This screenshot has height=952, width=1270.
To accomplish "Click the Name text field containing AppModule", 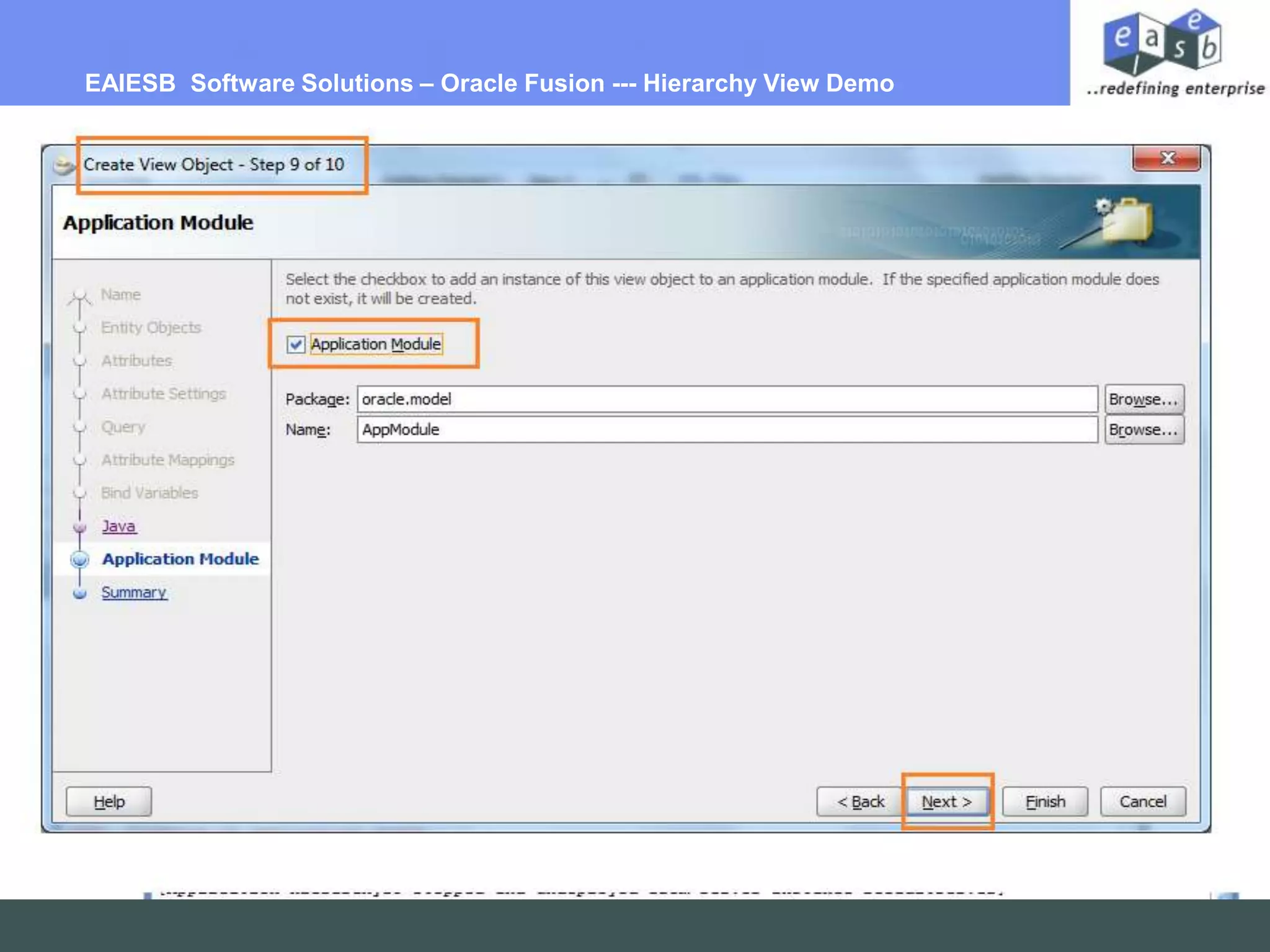I will [727, 430].
